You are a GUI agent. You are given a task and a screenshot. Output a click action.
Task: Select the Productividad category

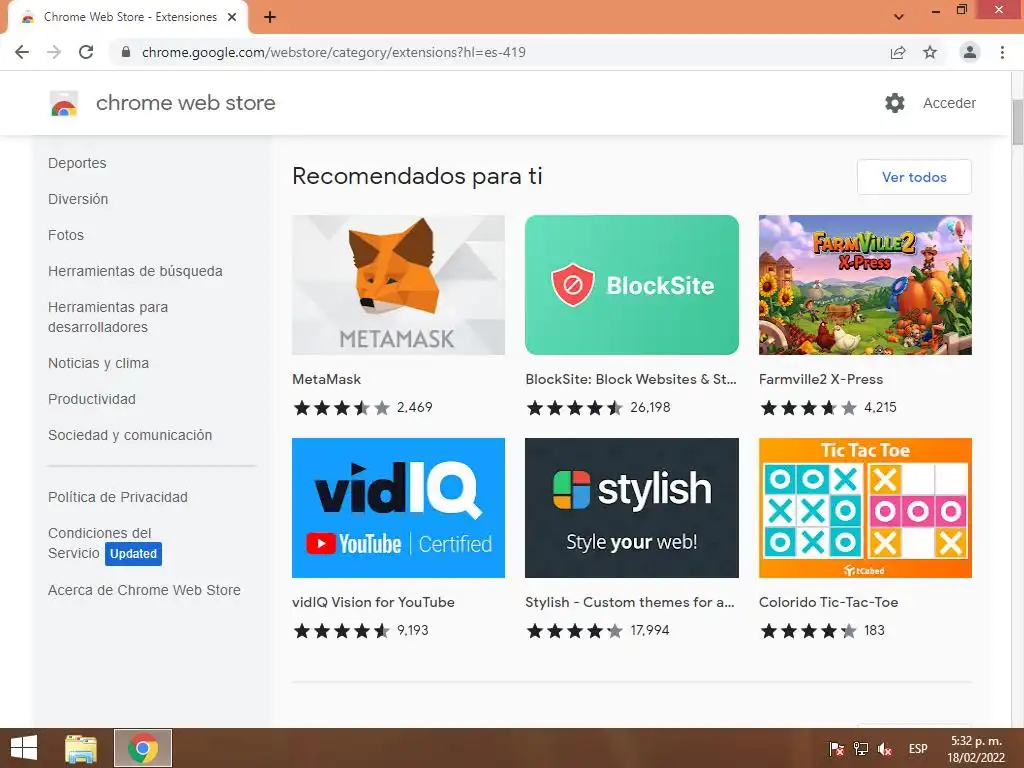click(92, 399)
